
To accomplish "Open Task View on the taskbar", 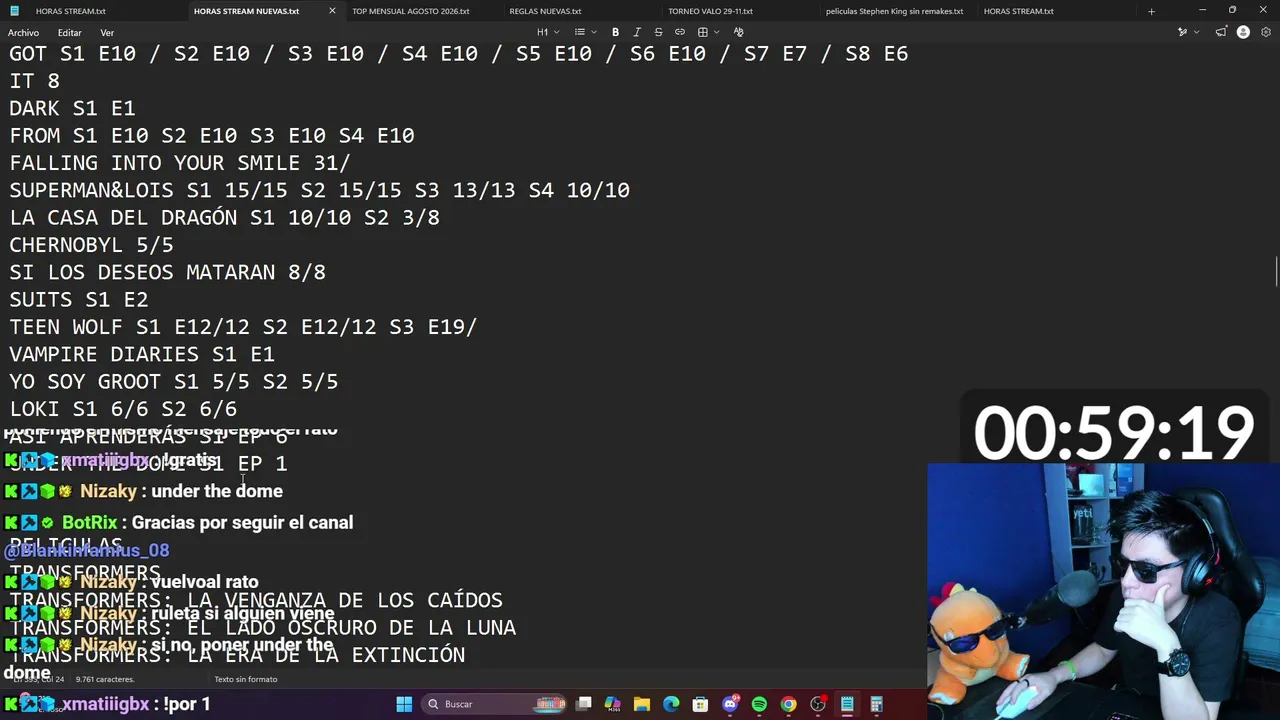I will [x=584, y=704].
